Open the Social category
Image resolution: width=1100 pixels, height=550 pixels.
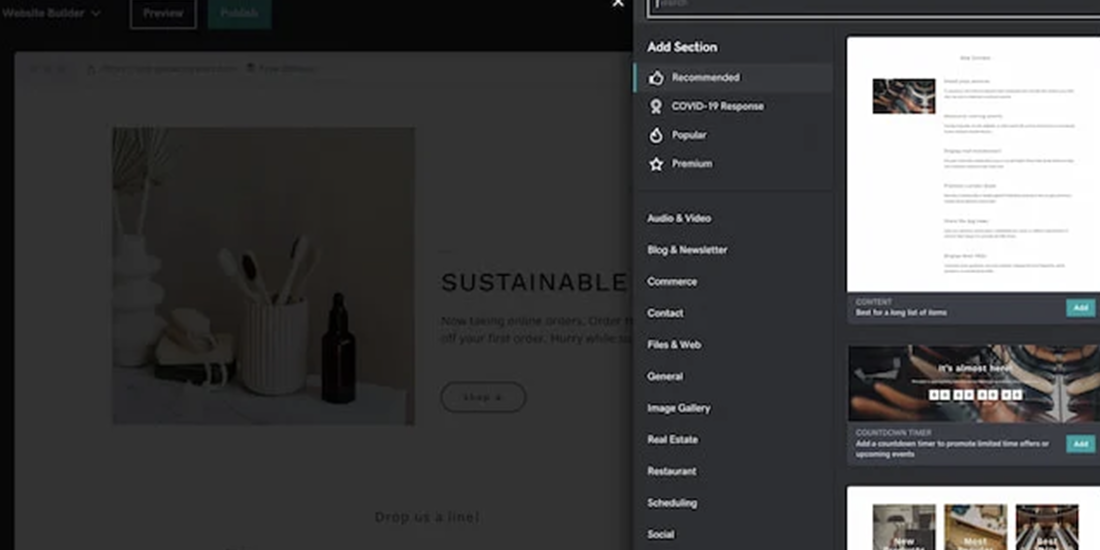pos(661,534)
